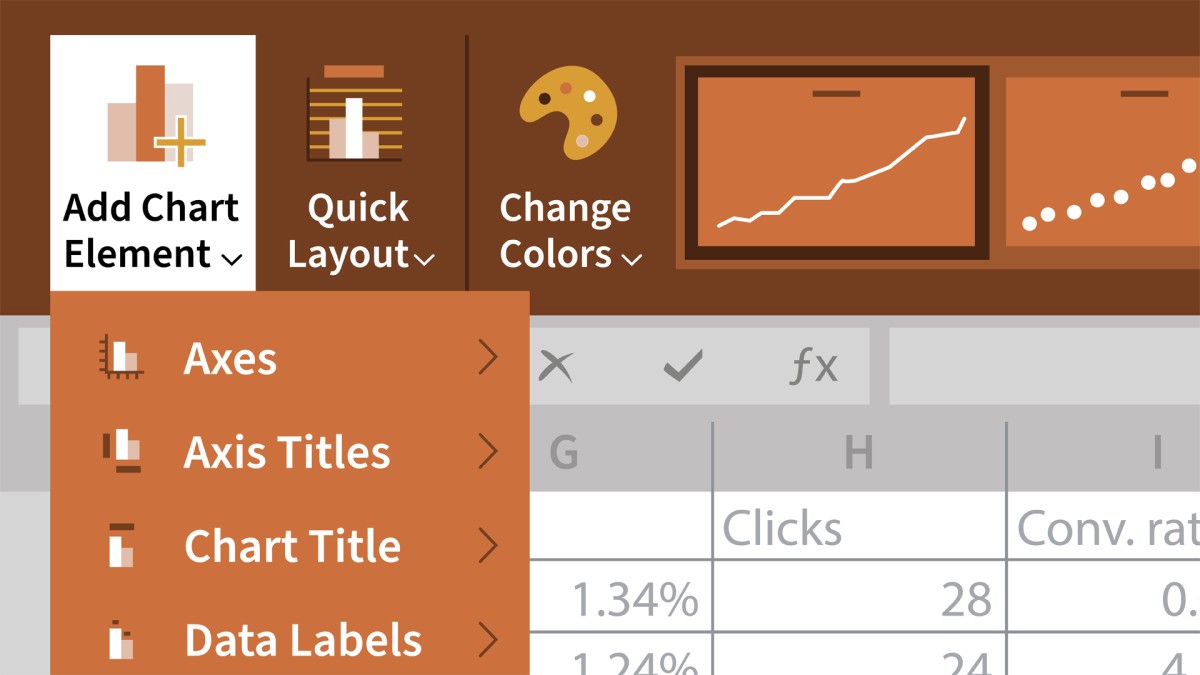The height and width of the screenshot is (675, 1200).
Task: Click the Quick Layout icon
Action: pos(355,114)
